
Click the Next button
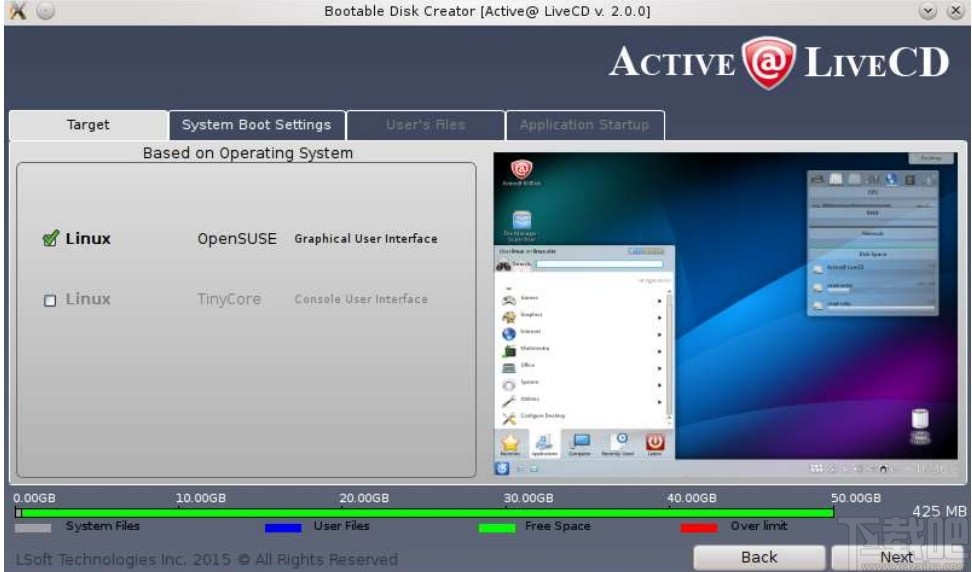pyautogui.click(x=896, y=557)
